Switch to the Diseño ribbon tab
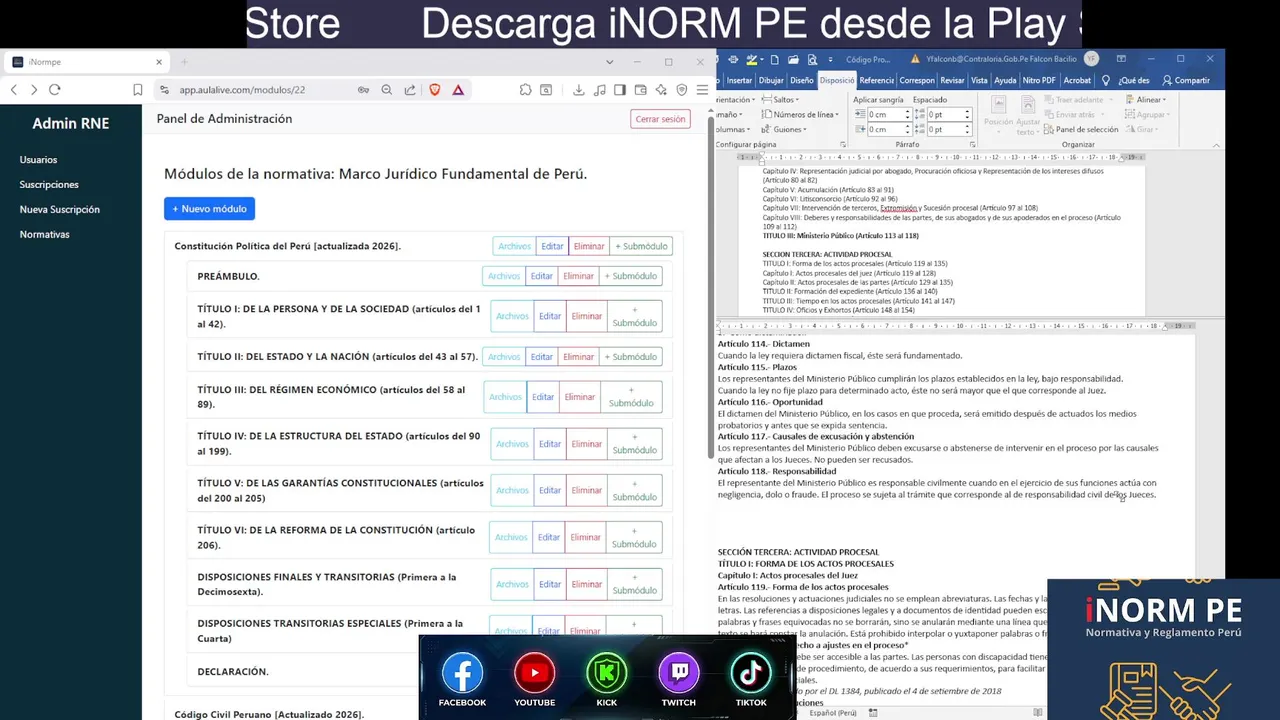This screenshot has height=720, width=1280. point(802,80)
